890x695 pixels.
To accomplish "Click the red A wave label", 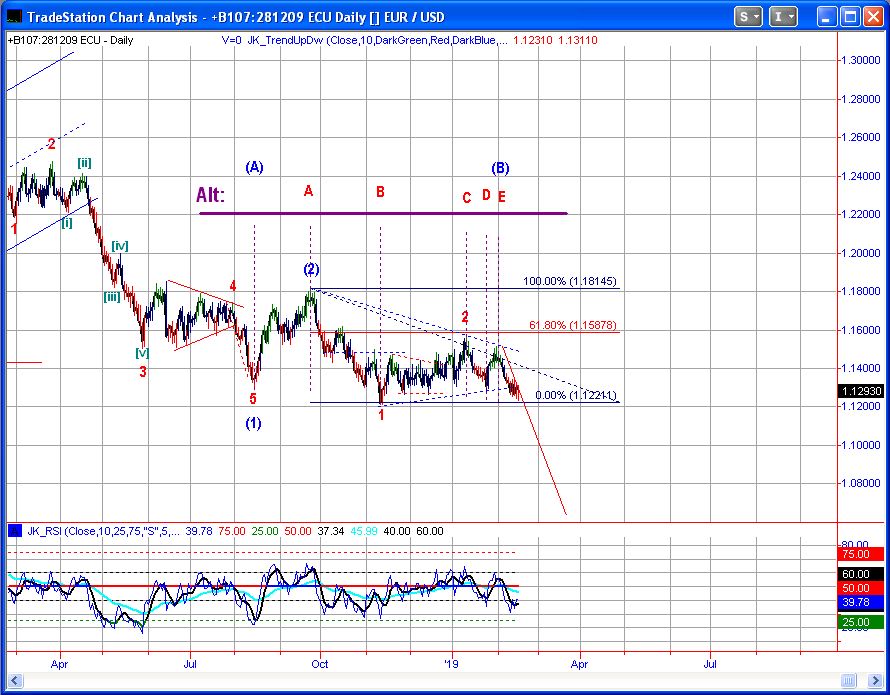I will 308,191.
